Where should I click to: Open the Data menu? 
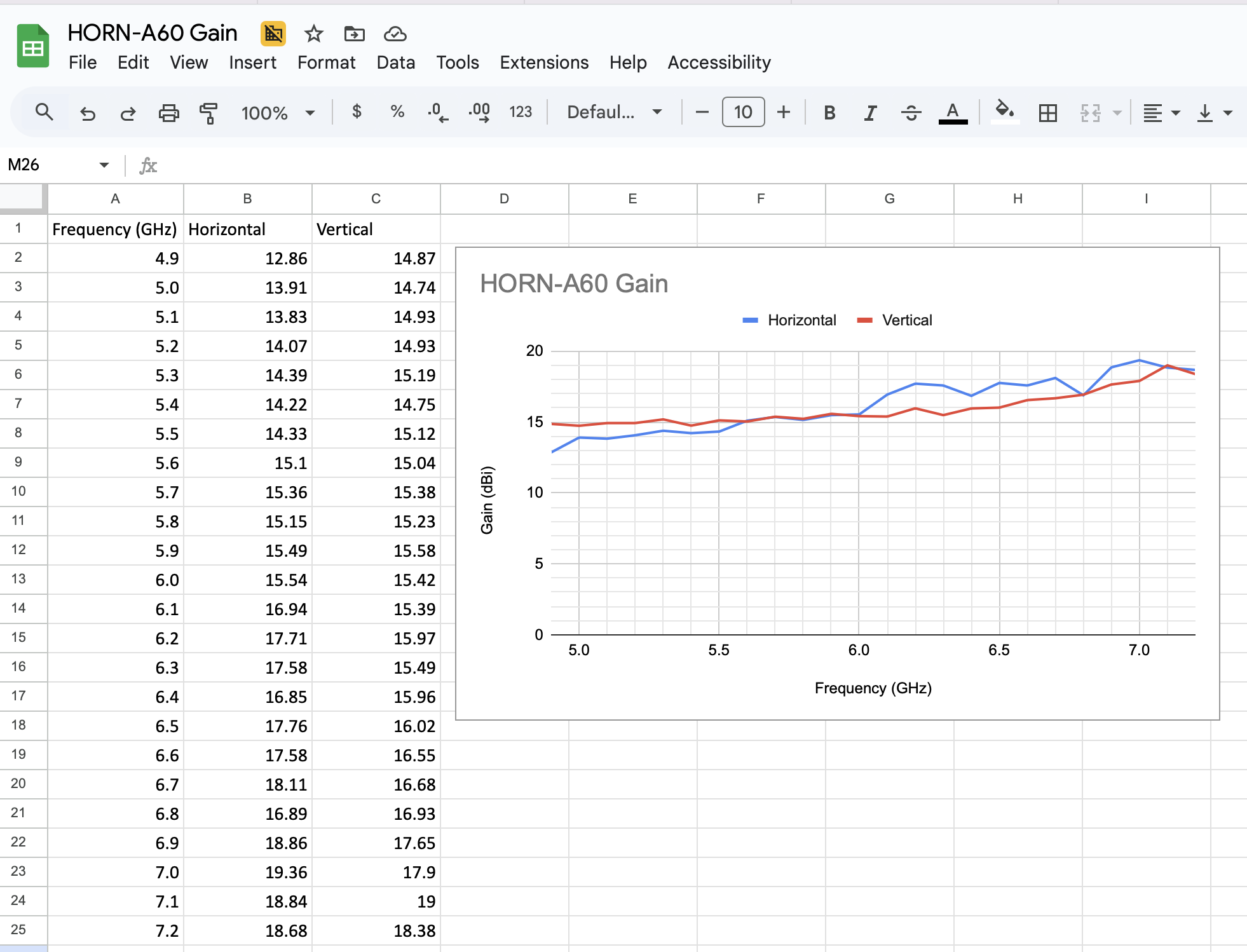[395, 62]
